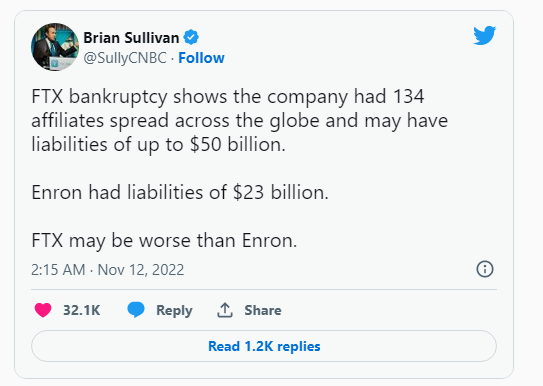
Task: Click the share upload arrow icon
Action: 224,310
